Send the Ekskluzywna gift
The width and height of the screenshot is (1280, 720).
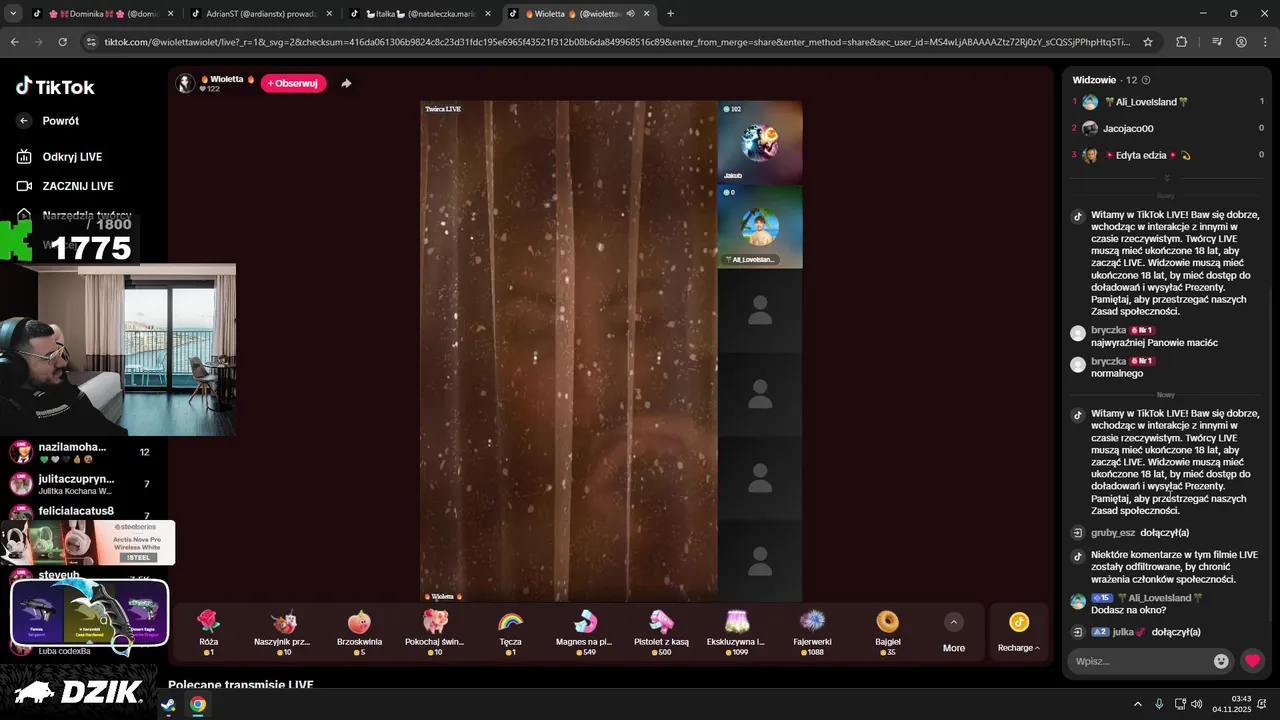pyautogui.click(x=736, y=632)
